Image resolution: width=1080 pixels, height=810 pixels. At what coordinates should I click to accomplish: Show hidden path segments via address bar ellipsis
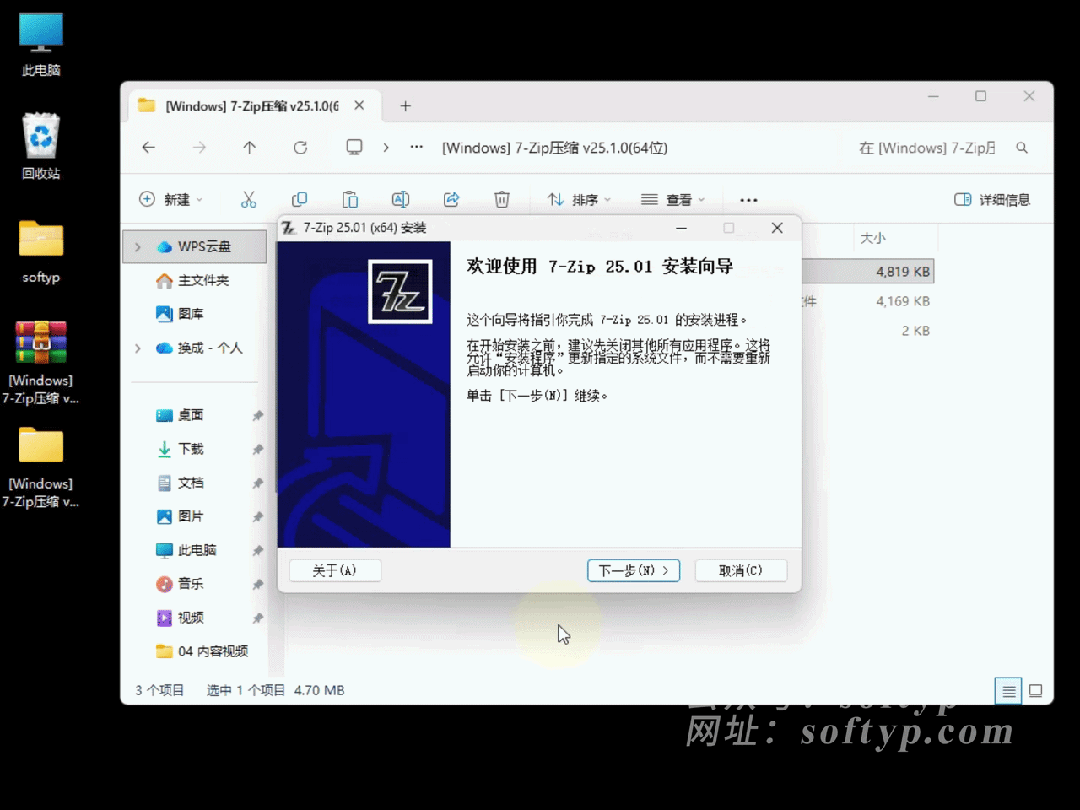(x=417, y=147)
